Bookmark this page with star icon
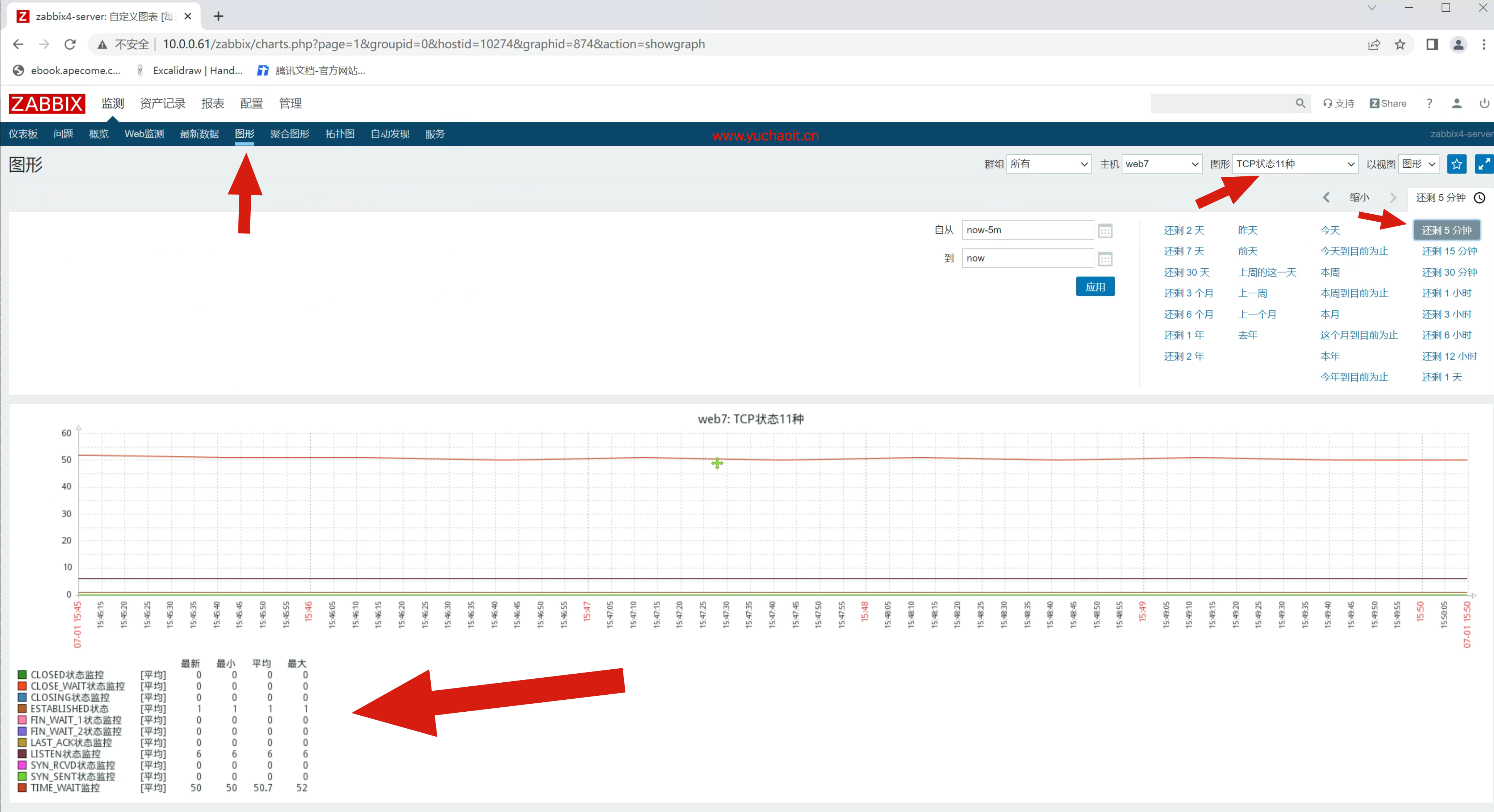Screen dimensions: 1494x812 tap(1400, 44)
